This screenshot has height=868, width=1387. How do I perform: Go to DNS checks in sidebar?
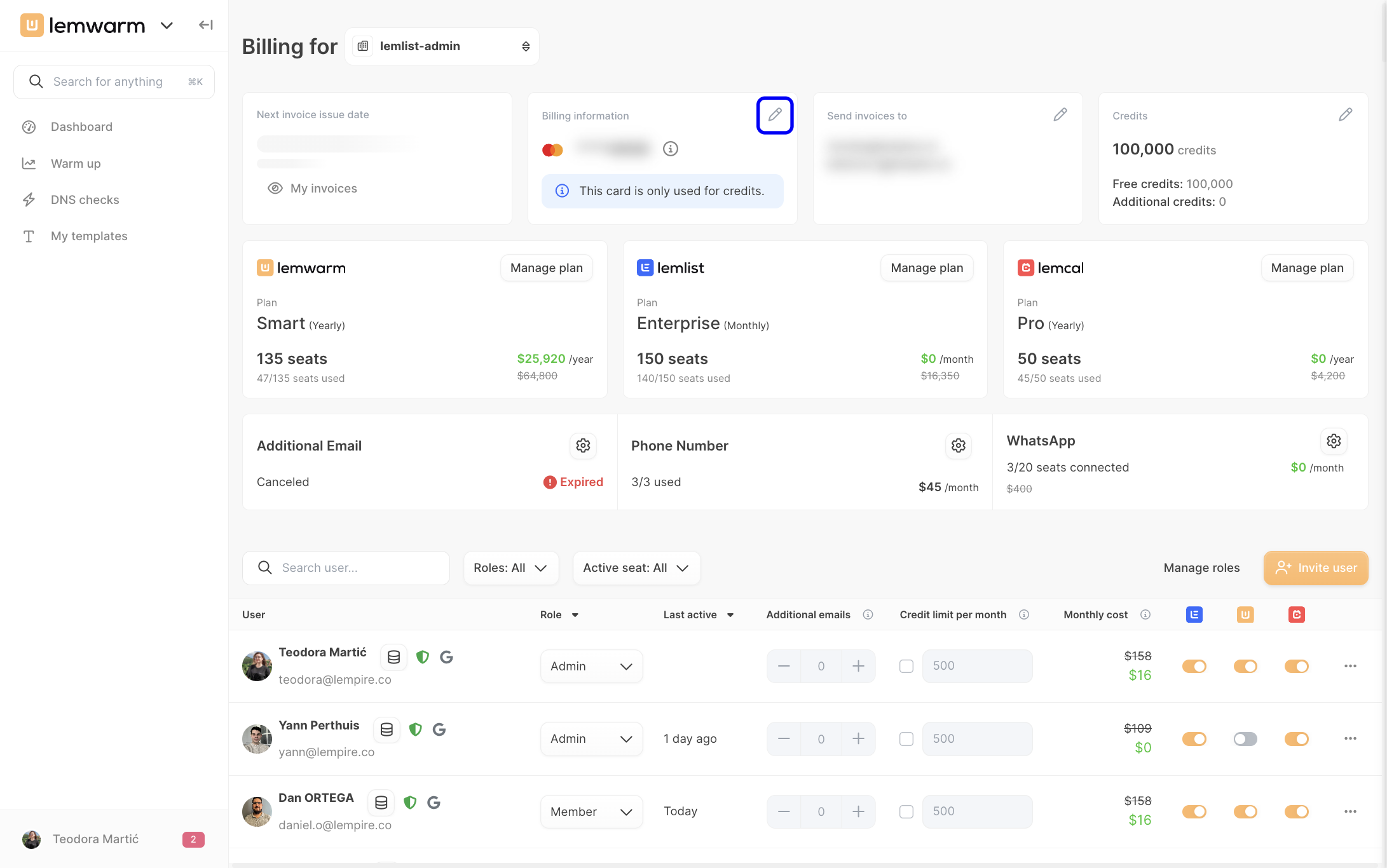click(x=85, y=200)
